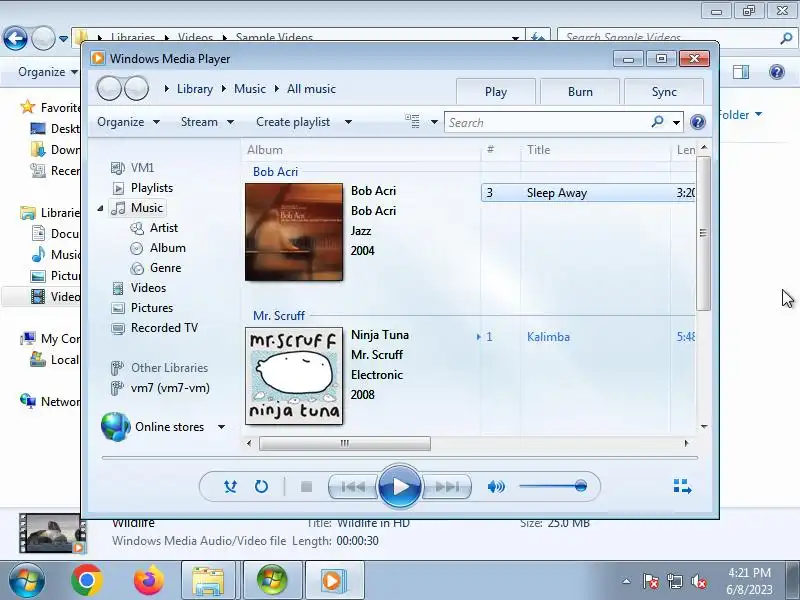Create a new playlist
800x600 pixels.
(293, 122)
